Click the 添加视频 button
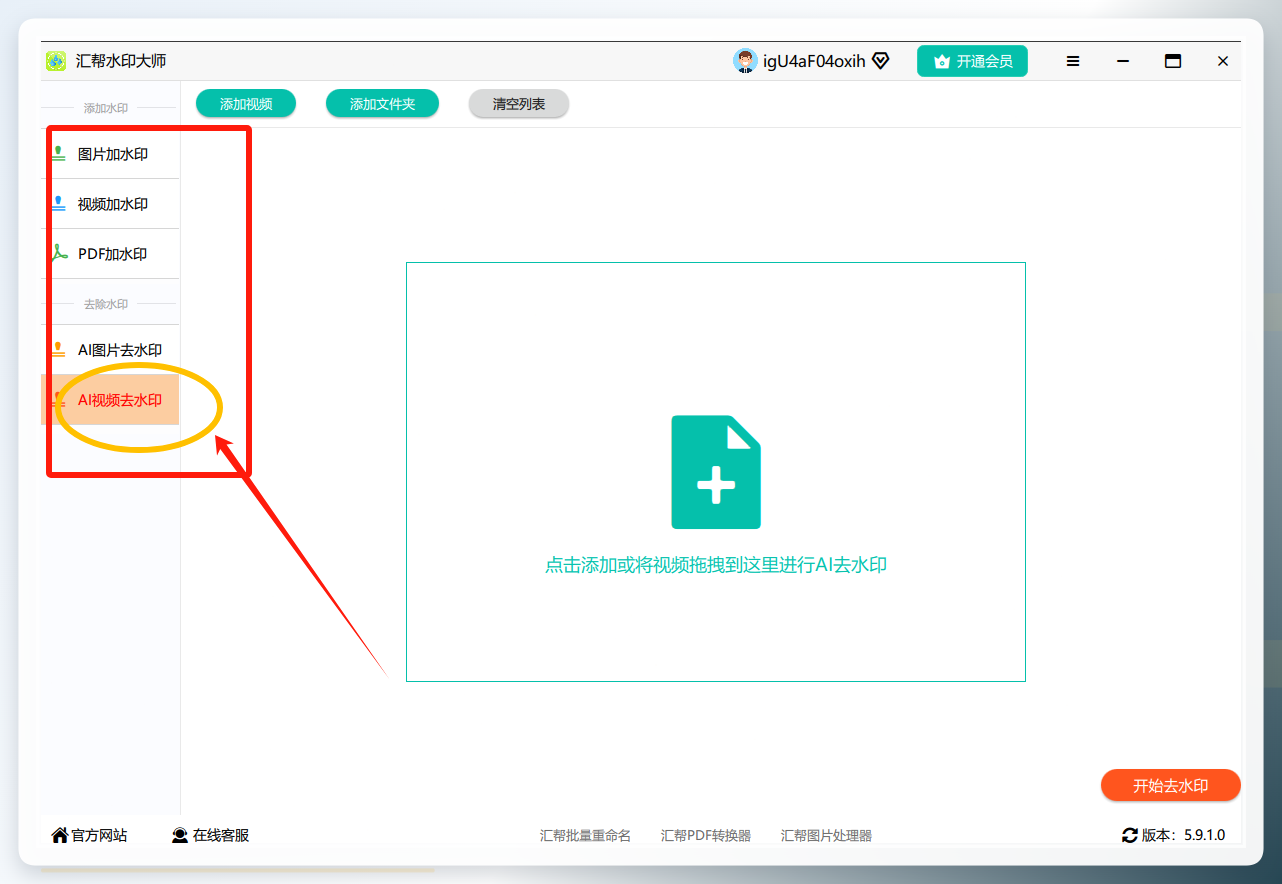Viewport: 1282px width, 884px height. (246, 104)
